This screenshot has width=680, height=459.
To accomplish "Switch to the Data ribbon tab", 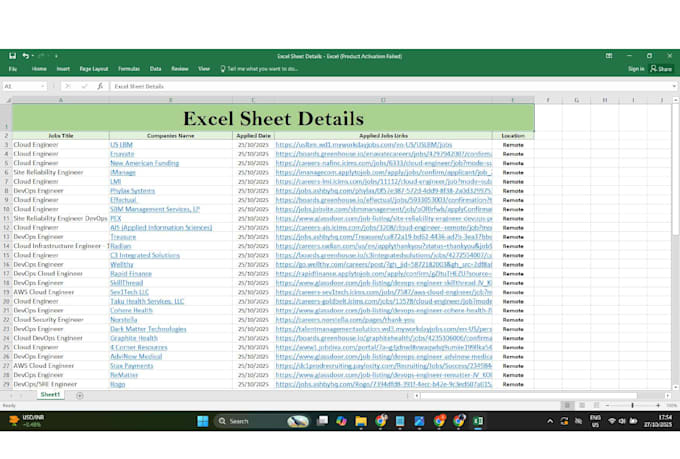I will tap(155, 69).
